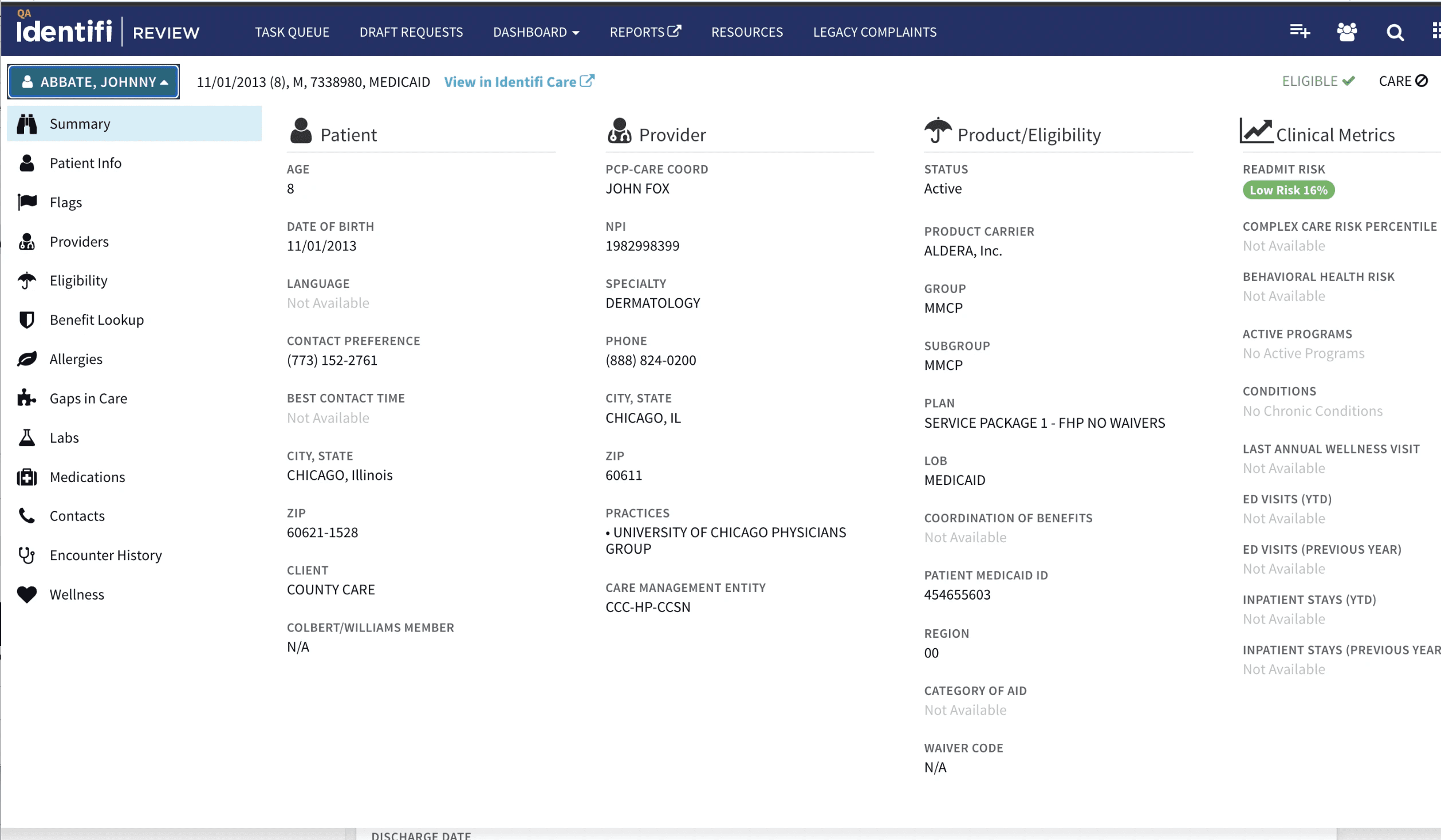
Task: Expand the Dashboard dropdown menu
Action: point(536,32)
